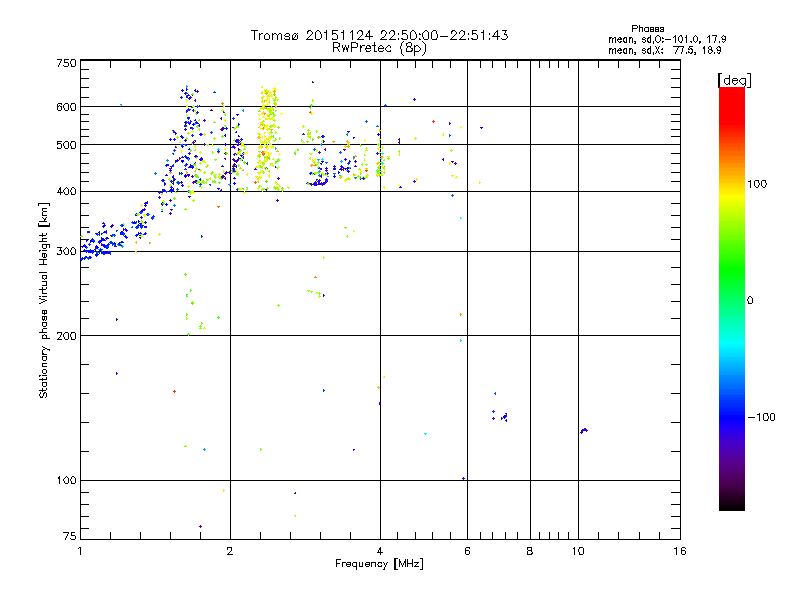The height and width of the screenshot is (600, 800).
Task: Click the 'Phases' heading text
Action: click(x=647, y=29)
